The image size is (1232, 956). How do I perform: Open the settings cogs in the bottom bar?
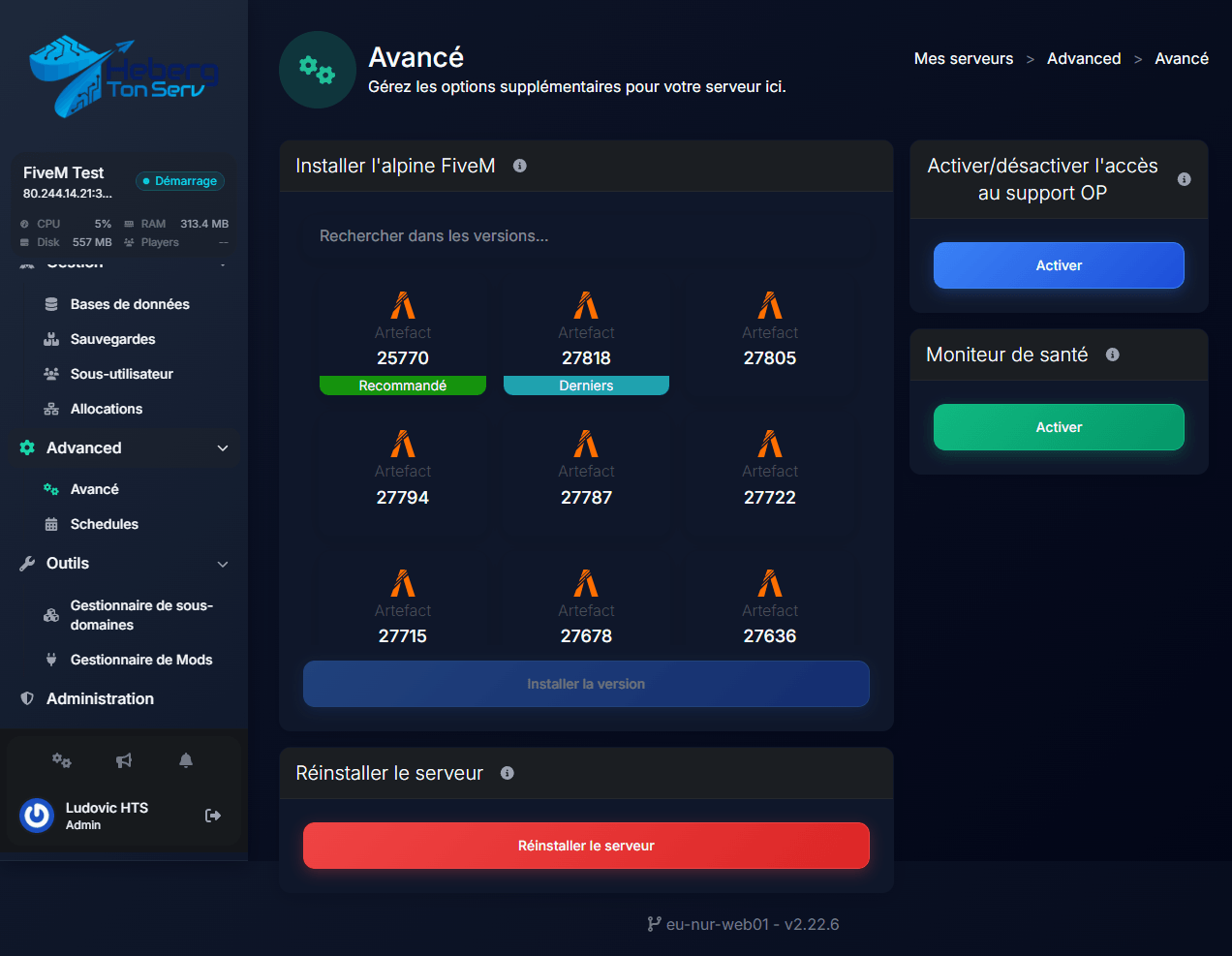[x=62, y=760]
